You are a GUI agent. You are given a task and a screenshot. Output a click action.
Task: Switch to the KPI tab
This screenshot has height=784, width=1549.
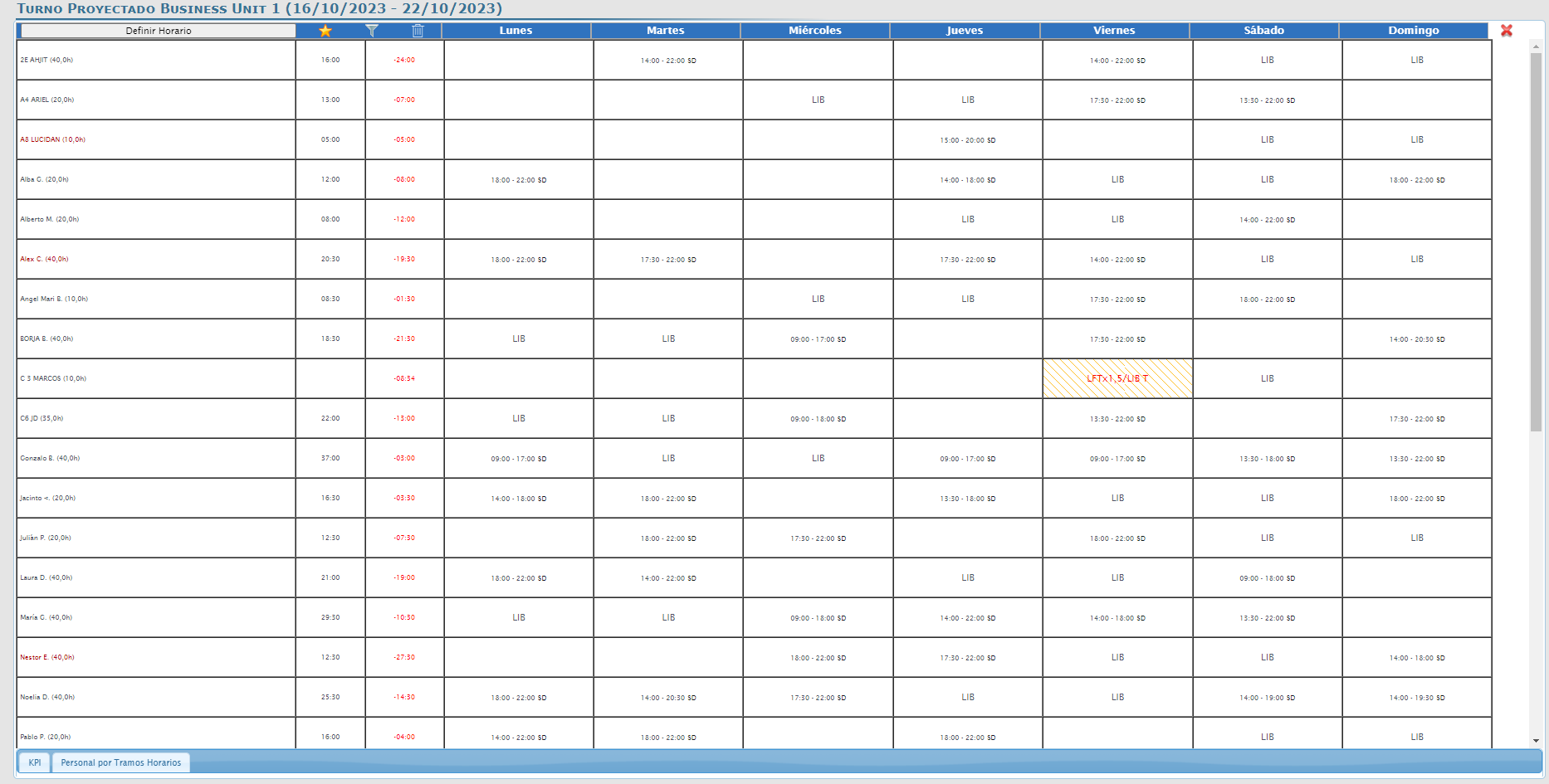(34, 762)
